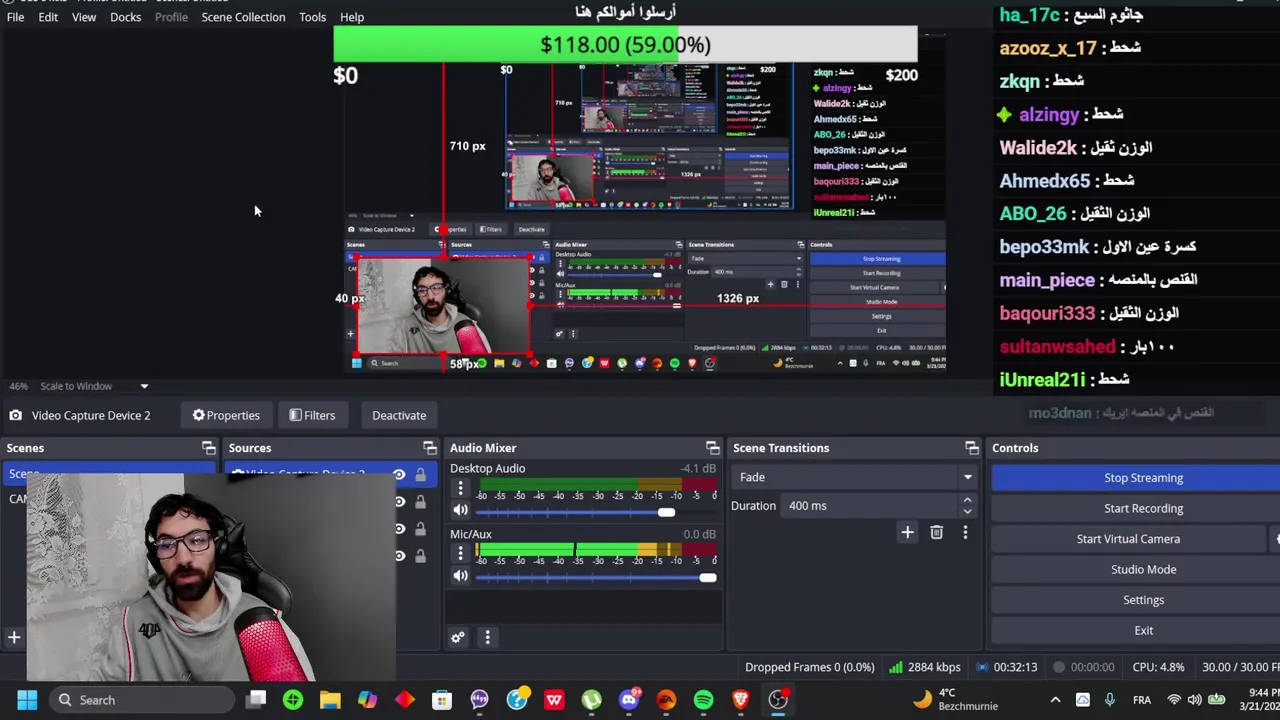Open the Edit menu
The image size is (1280, 720).
pos(48,17)
